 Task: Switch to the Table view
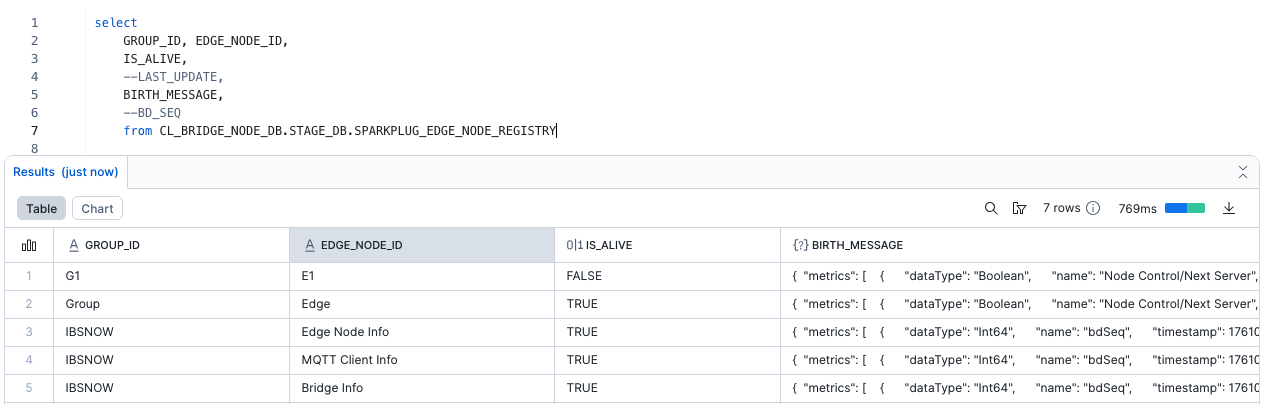pos(41,208)
